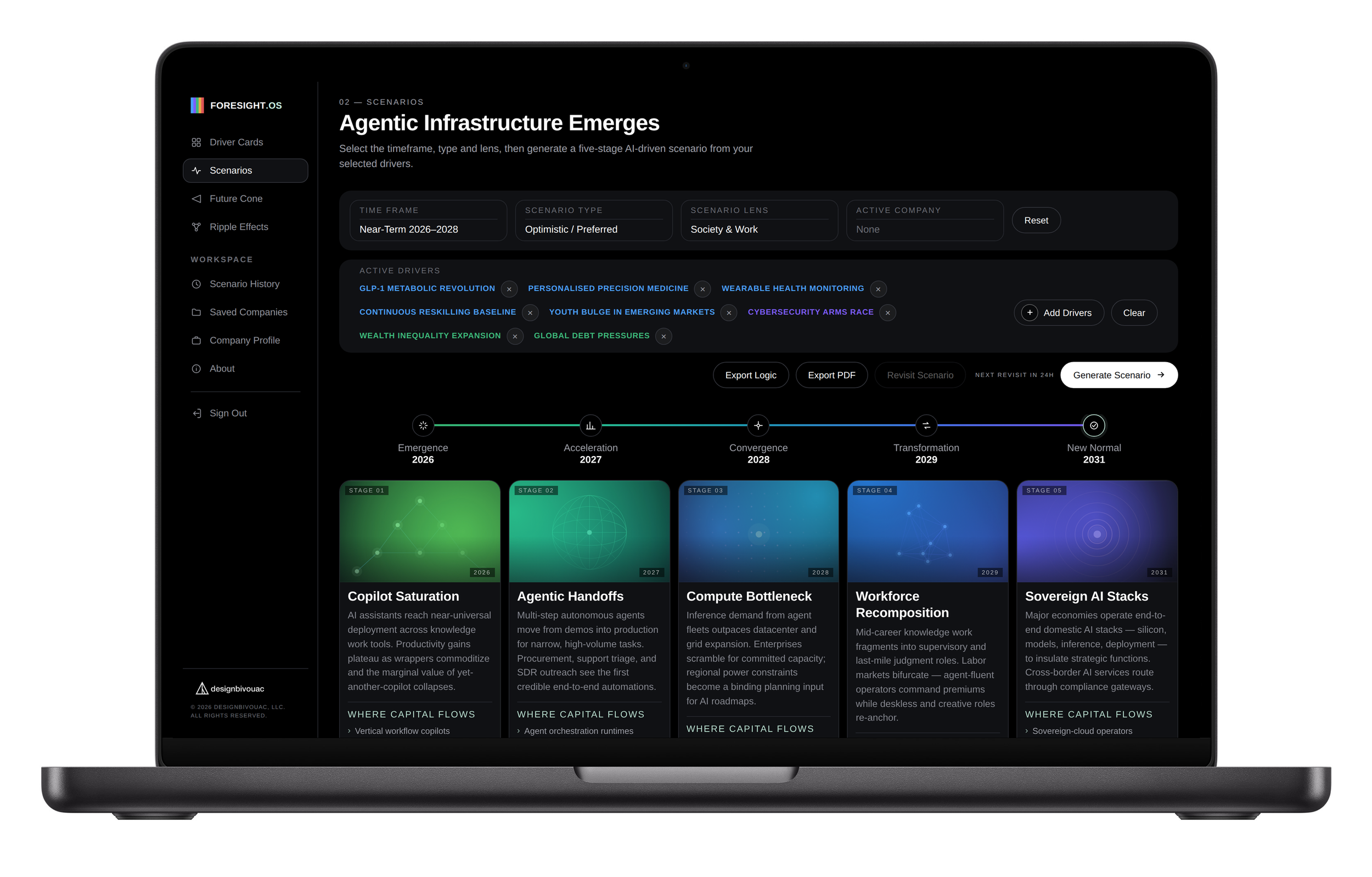Remove Cybersecurity Arms Race driver
The height and width of the screenshot is (877, 1372).
click(888, 313)
